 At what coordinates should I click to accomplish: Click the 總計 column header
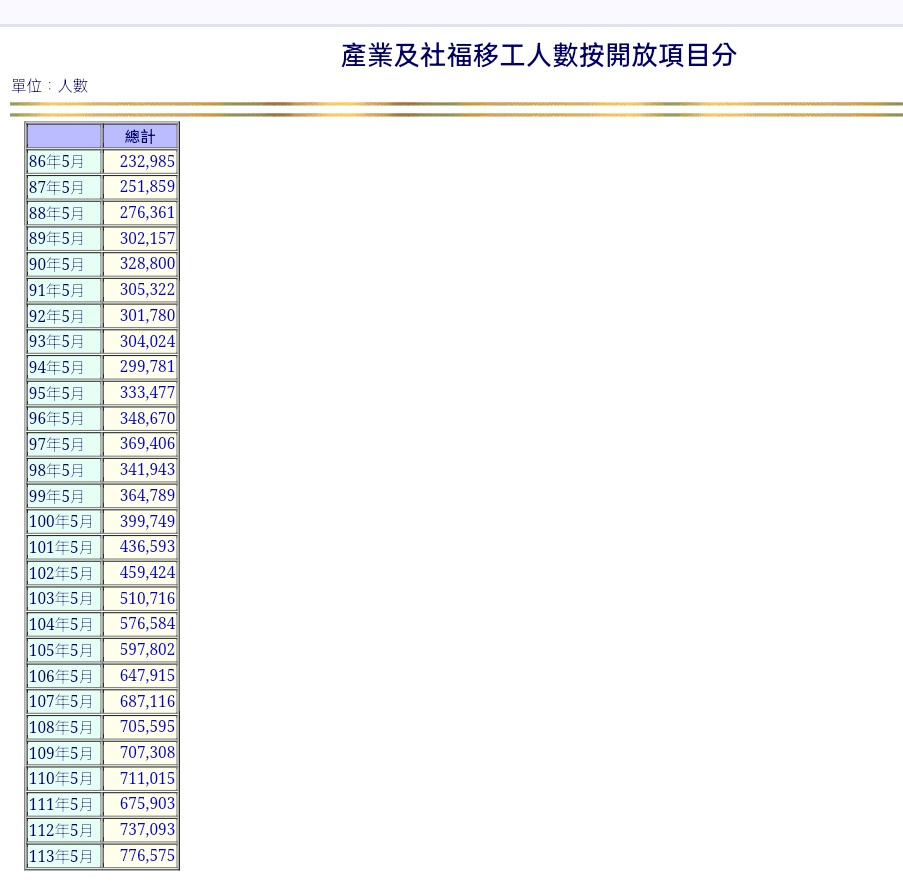pyautogui.click(x=140, y=136)
